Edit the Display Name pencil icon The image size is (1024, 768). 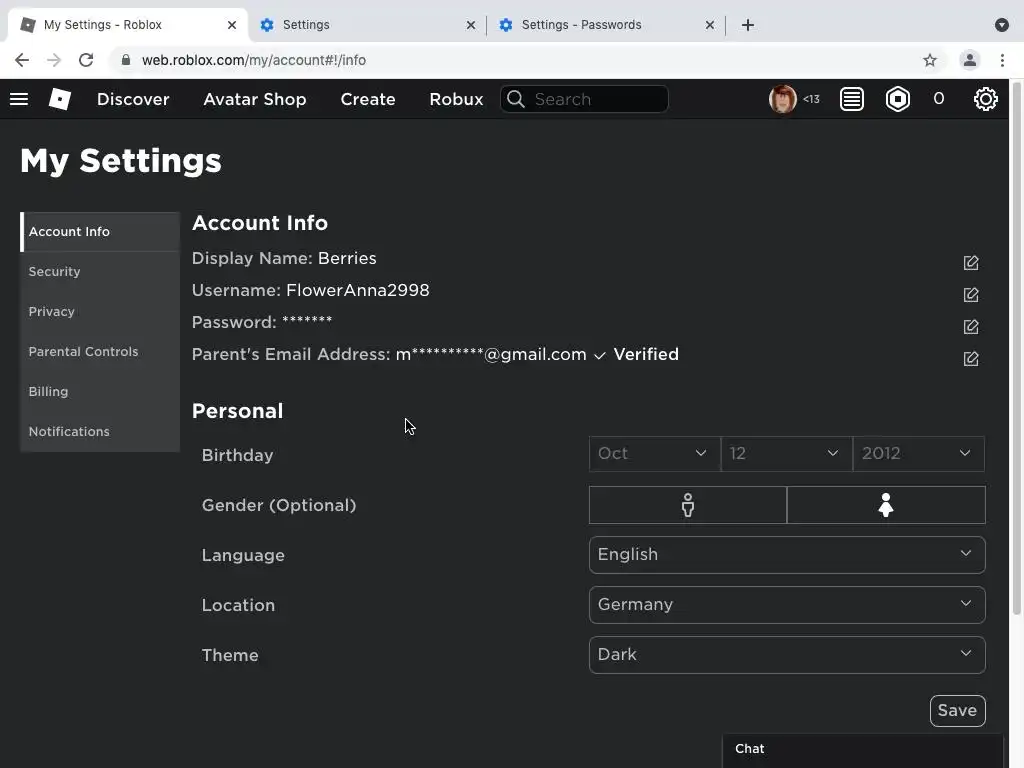pyautogui.click(x=971, y=263)
